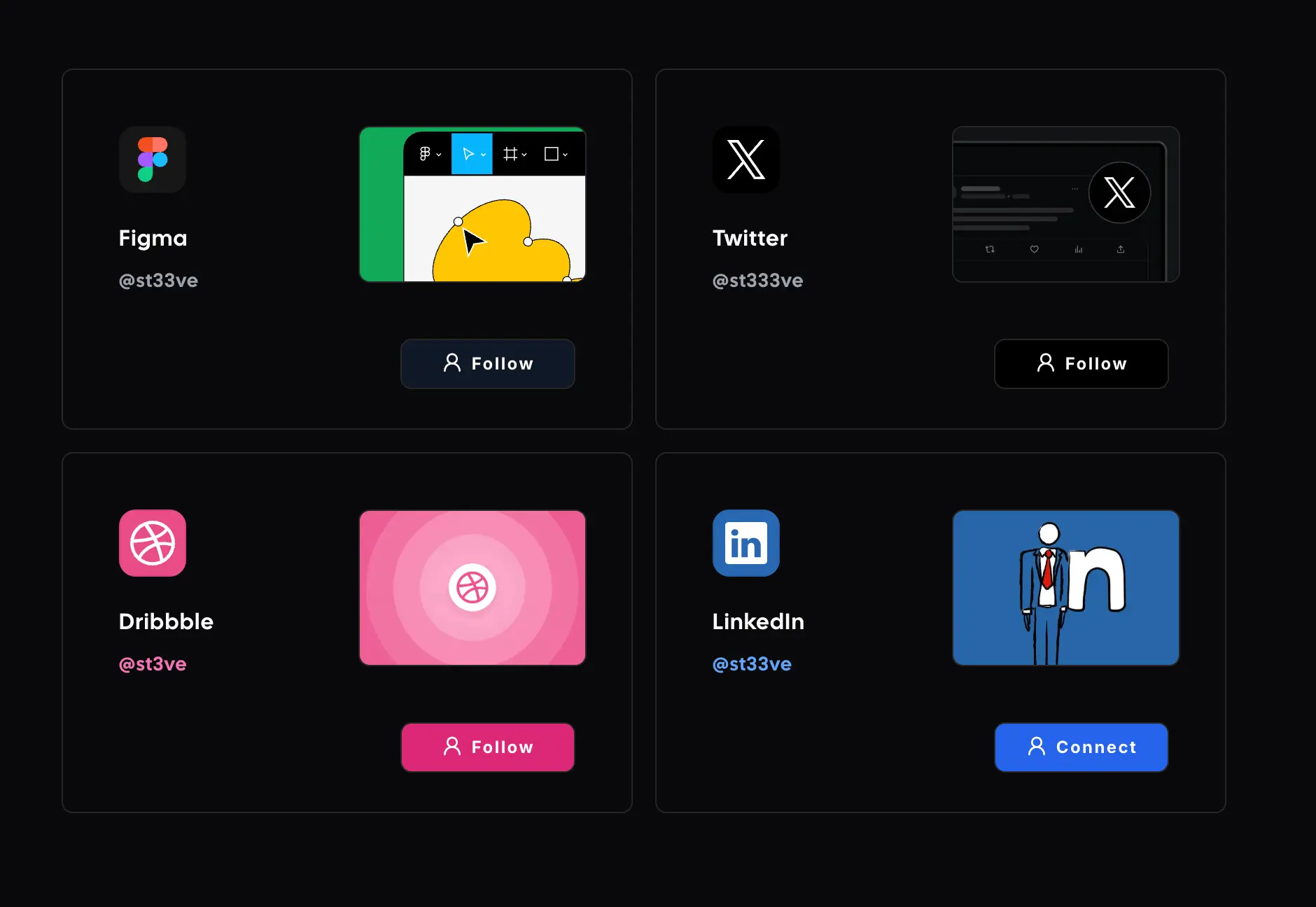Click the Dribbble card title
This screenshot has width=1316, height=907.
(x=166, y=621)
